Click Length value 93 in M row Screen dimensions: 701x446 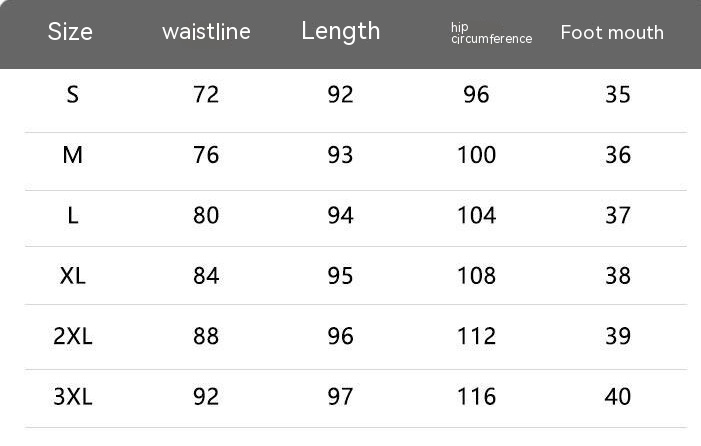click(341, 155)
